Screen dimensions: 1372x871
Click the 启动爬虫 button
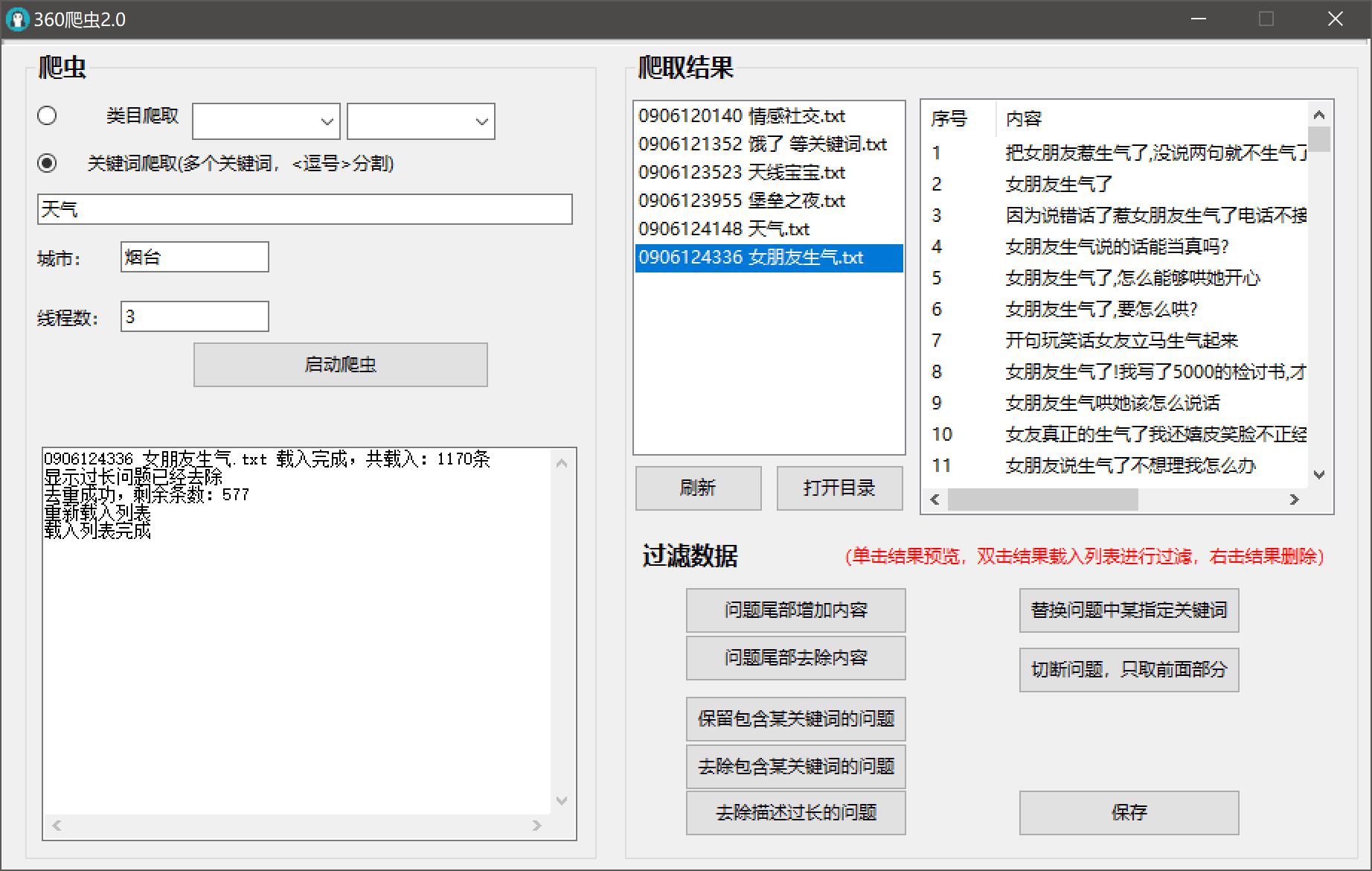point(340,365)
